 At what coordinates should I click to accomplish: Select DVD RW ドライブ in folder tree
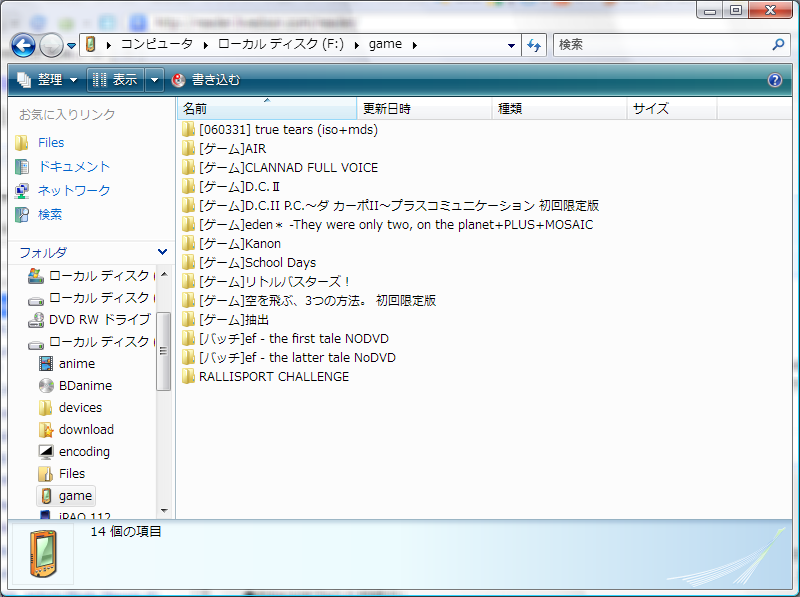coord(99,319)
